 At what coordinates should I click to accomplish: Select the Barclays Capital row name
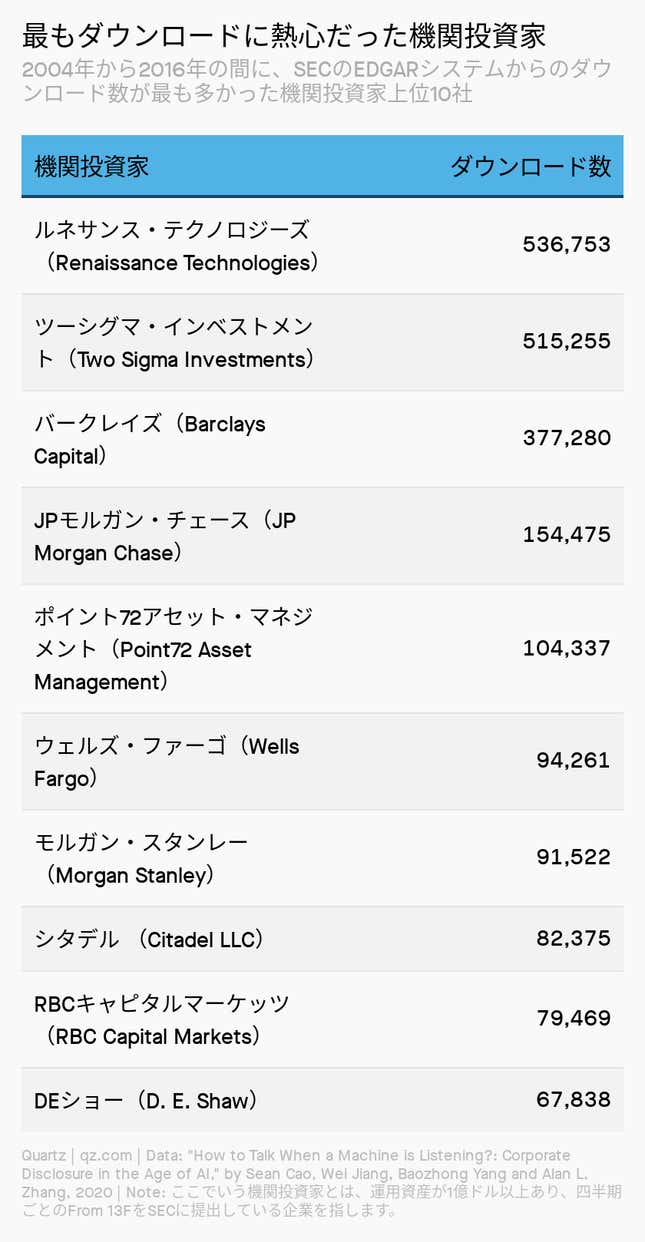click(x=150, y=440)
